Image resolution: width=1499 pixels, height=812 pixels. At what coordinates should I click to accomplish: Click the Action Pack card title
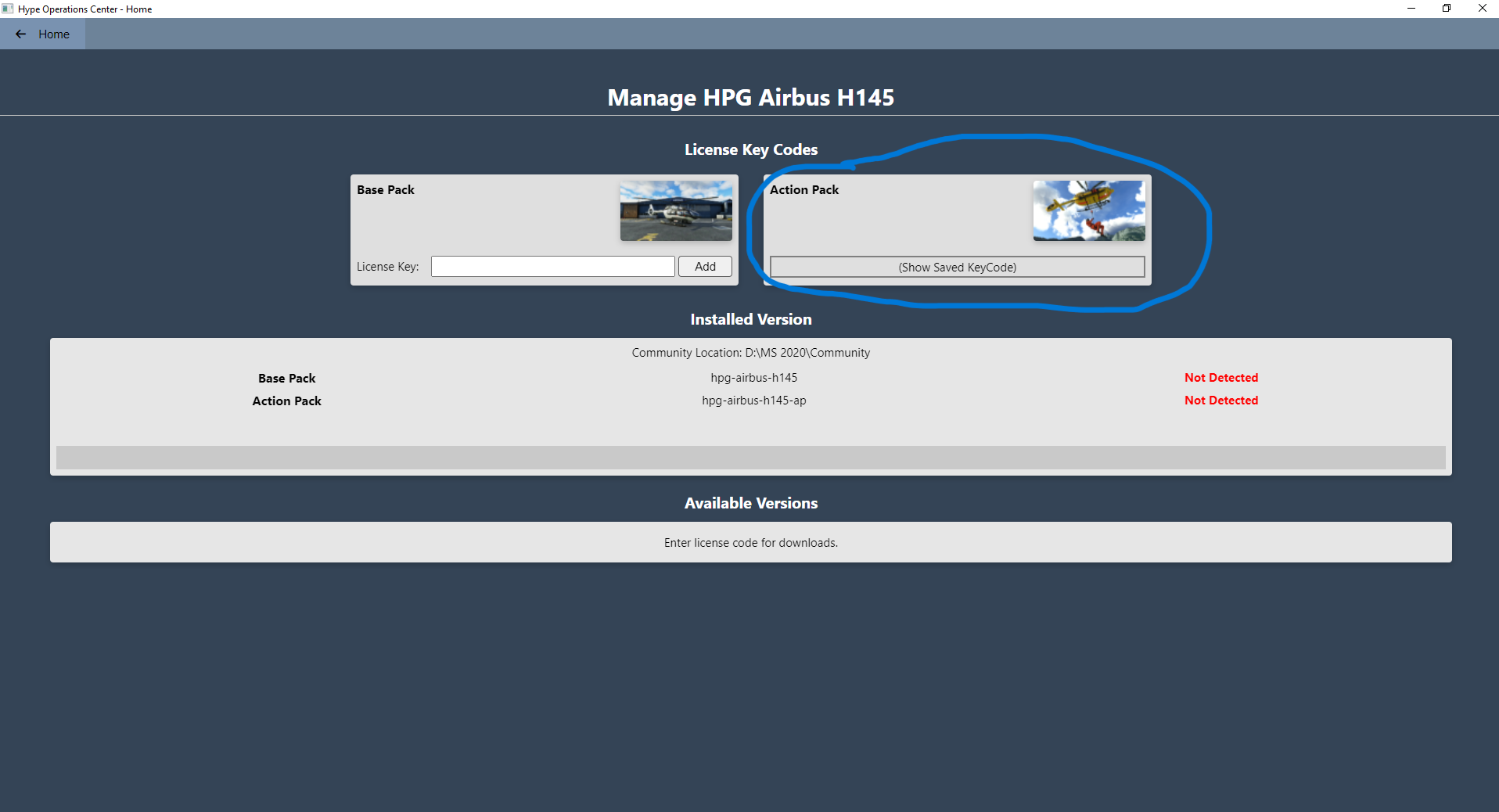[x=804, y=190]
